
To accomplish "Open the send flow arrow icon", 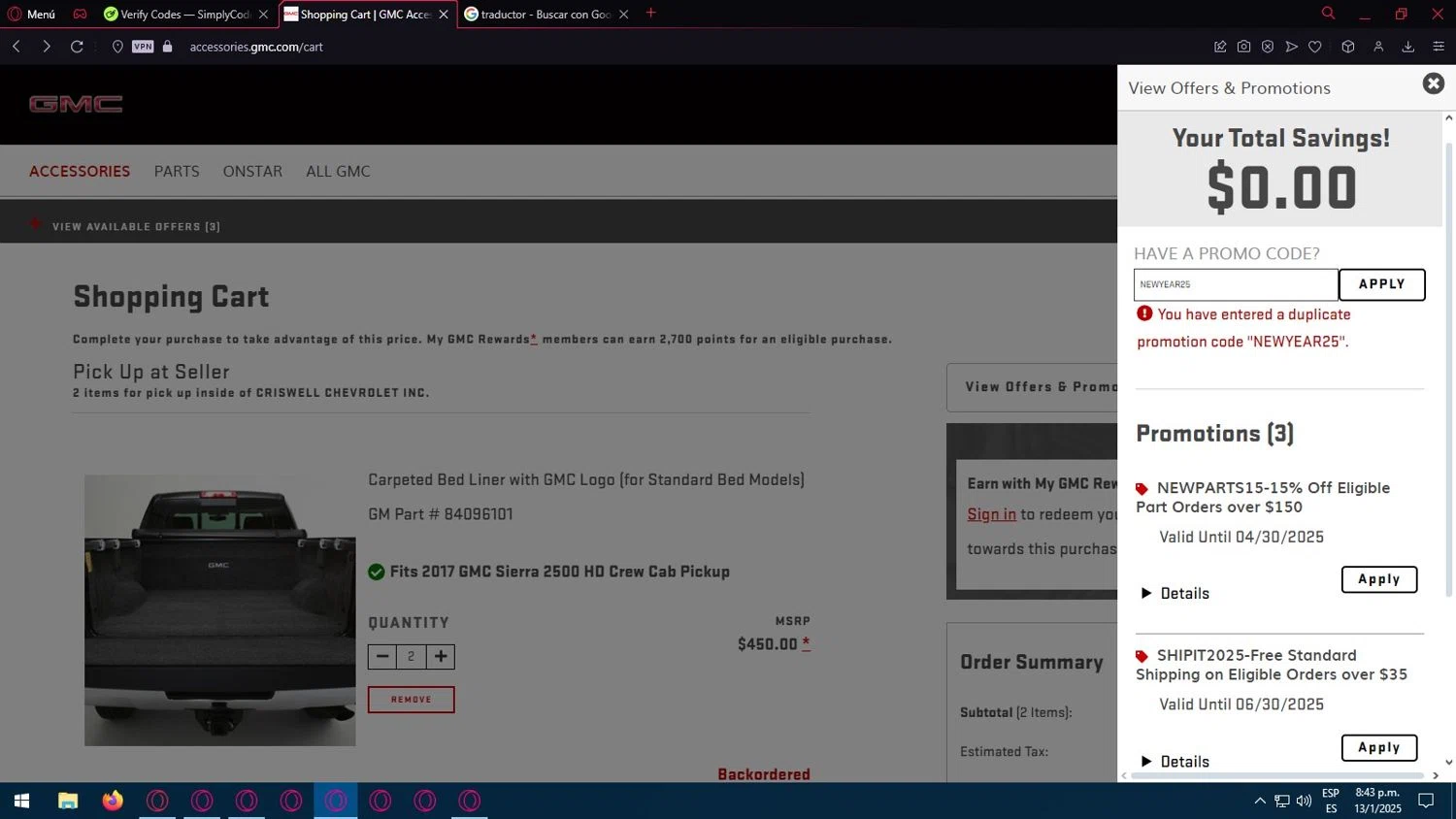I will click(x=1291, y=47).
